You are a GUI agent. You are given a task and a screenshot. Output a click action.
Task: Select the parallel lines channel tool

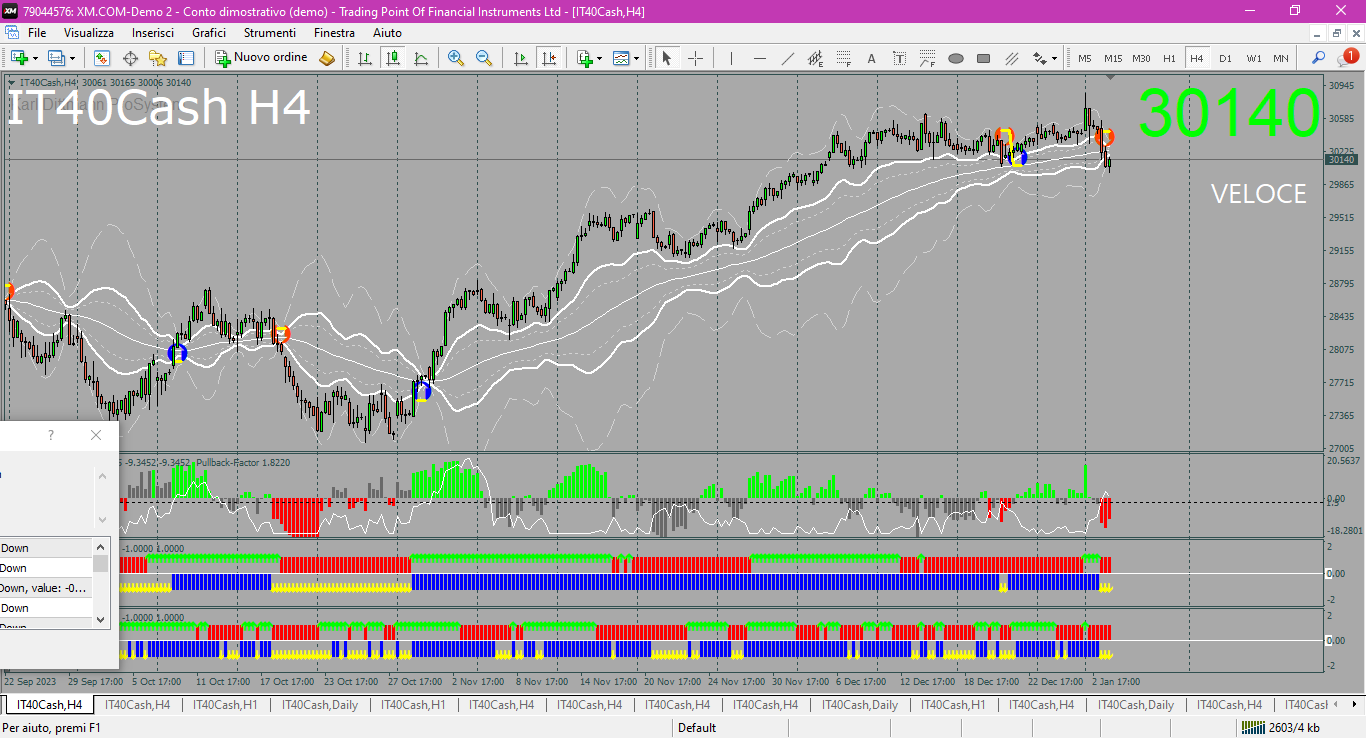coord(1011,58)
